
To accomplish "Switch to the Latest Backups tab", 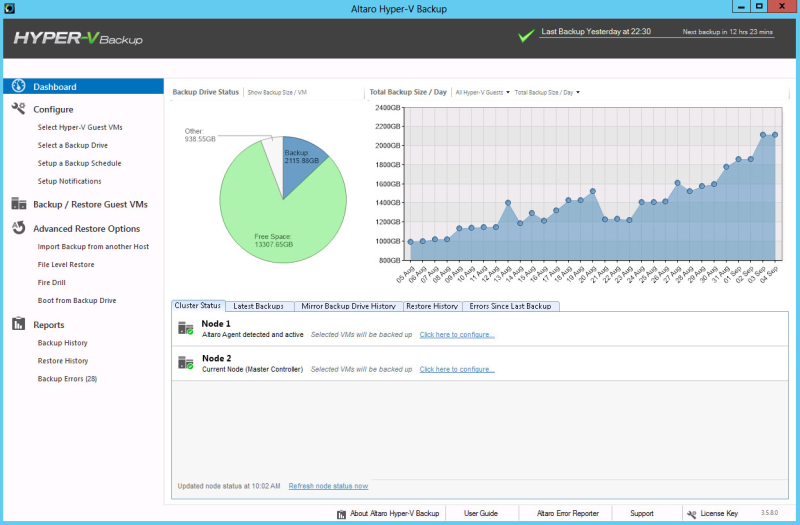I will pyautogui.click(x=259, y=306).
